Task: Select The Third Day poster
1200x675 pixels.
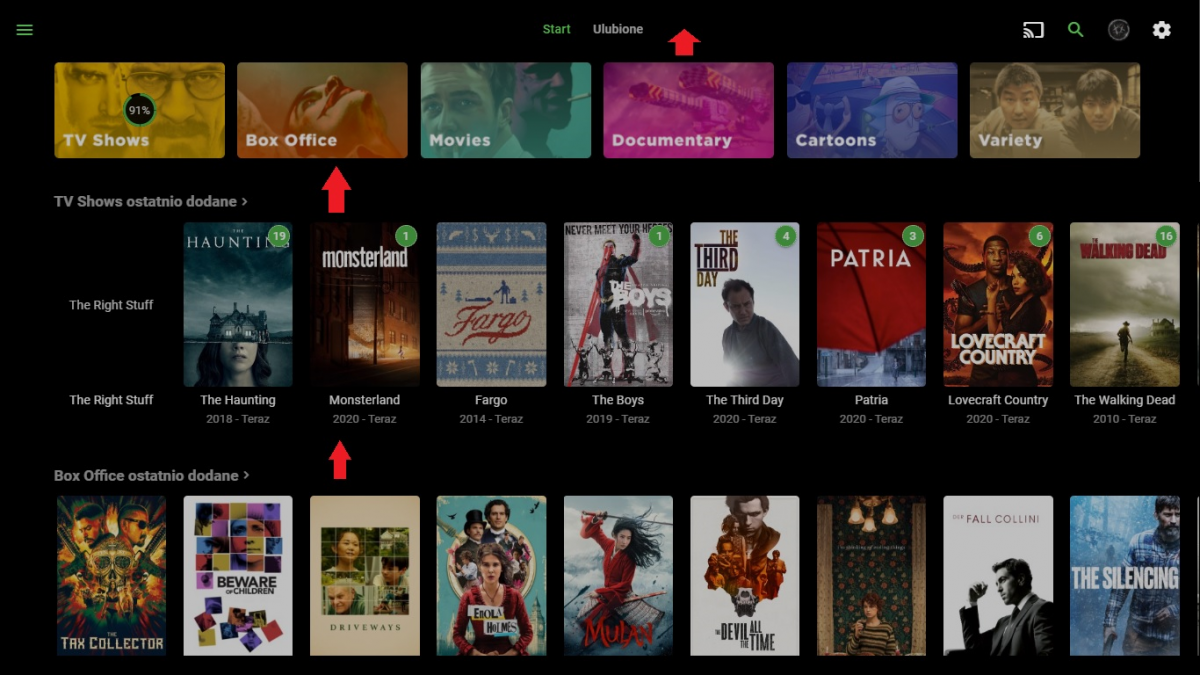Action: [745, 304]
